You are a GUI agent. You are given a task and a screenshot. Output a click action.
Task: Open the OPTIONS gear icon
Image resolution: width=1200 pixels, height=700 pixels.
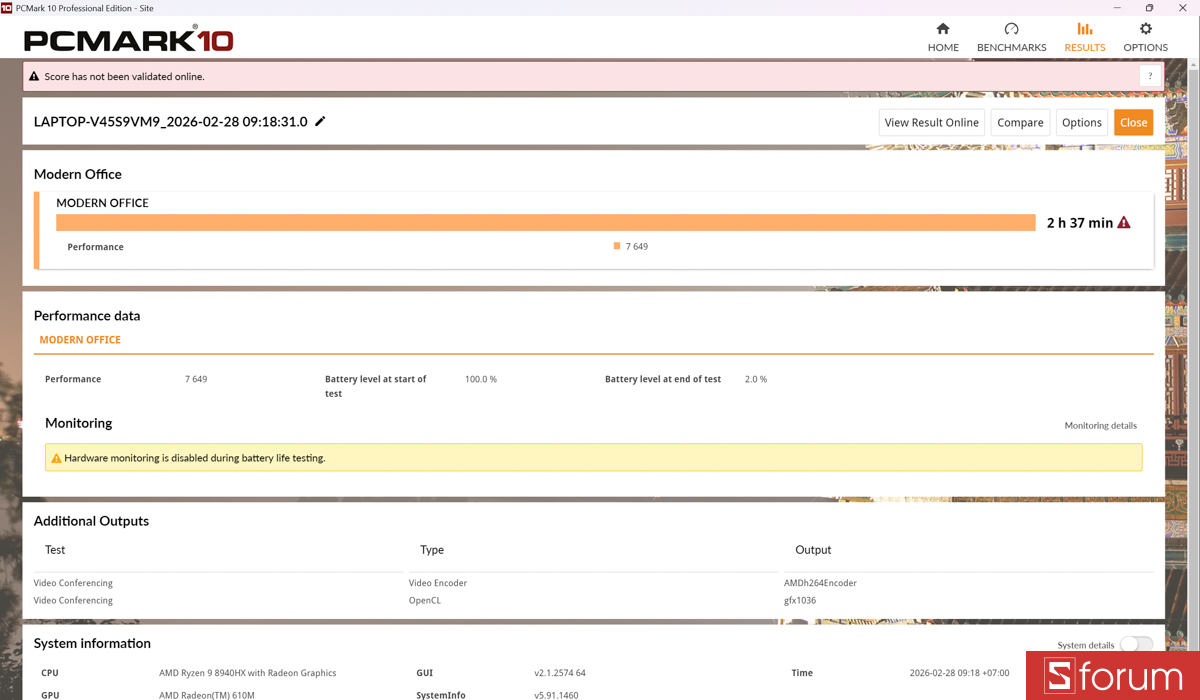coord(1146,29)
